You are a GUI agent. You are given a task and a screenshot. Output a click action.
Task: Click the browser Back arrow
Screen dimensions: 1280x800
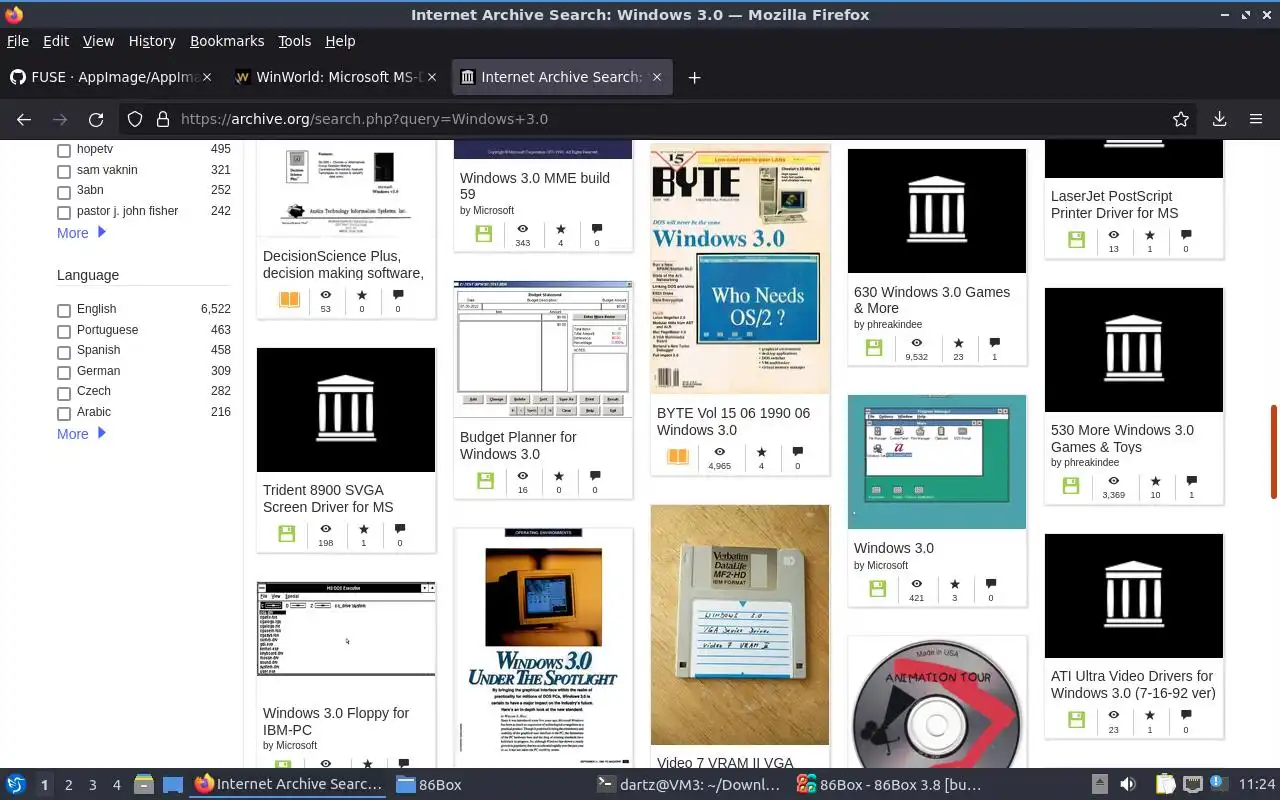pos(24,119)
